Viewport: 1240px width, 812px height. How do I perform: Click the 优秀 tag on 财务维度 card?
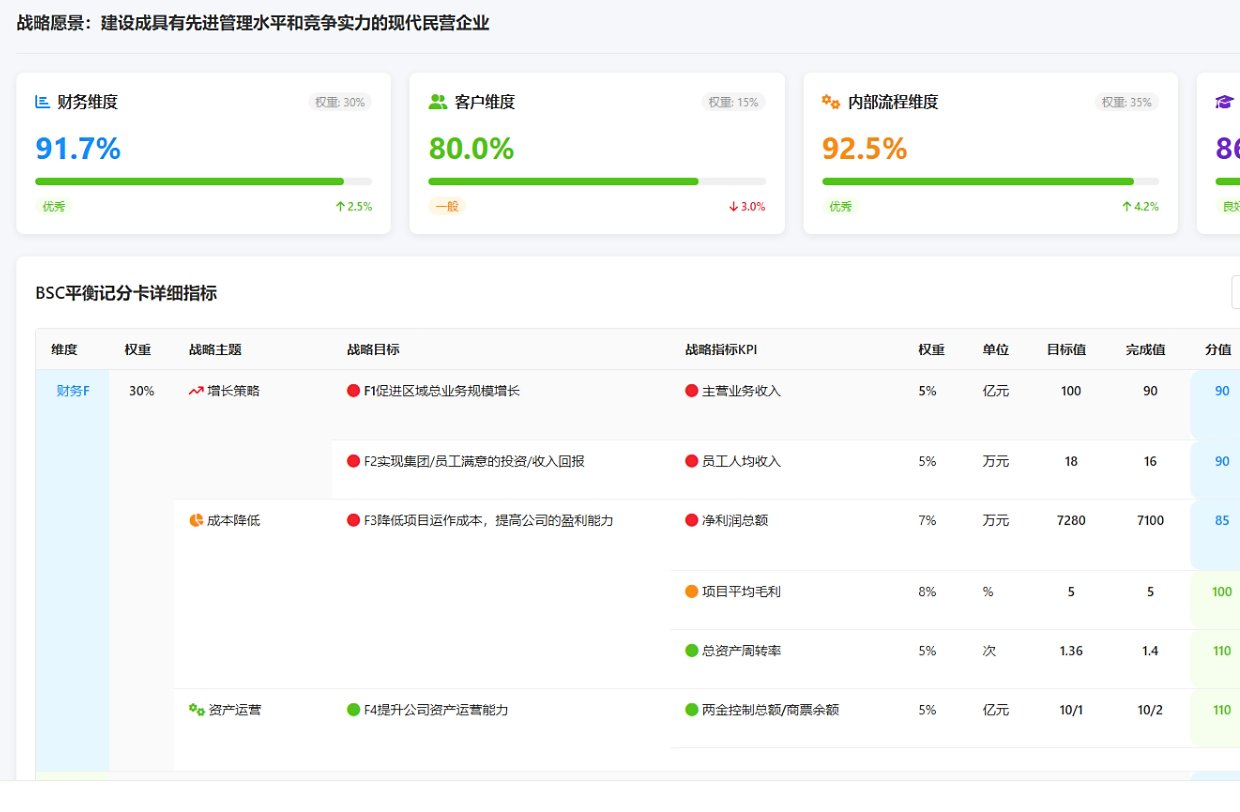pyautogui.click(x=54, y=207)
